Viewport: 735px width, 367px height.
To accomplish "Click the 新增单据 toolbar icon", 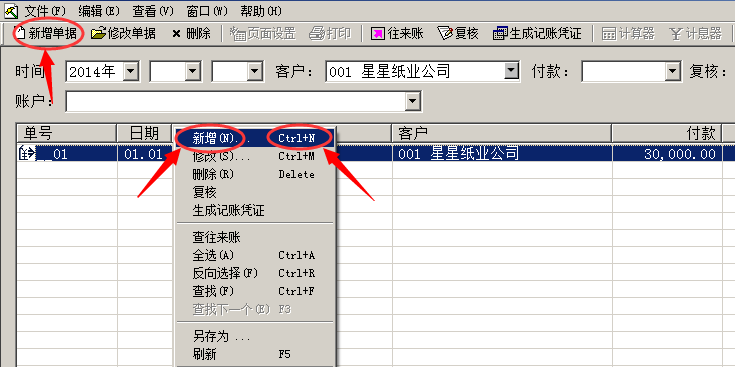I will point(21,33).
